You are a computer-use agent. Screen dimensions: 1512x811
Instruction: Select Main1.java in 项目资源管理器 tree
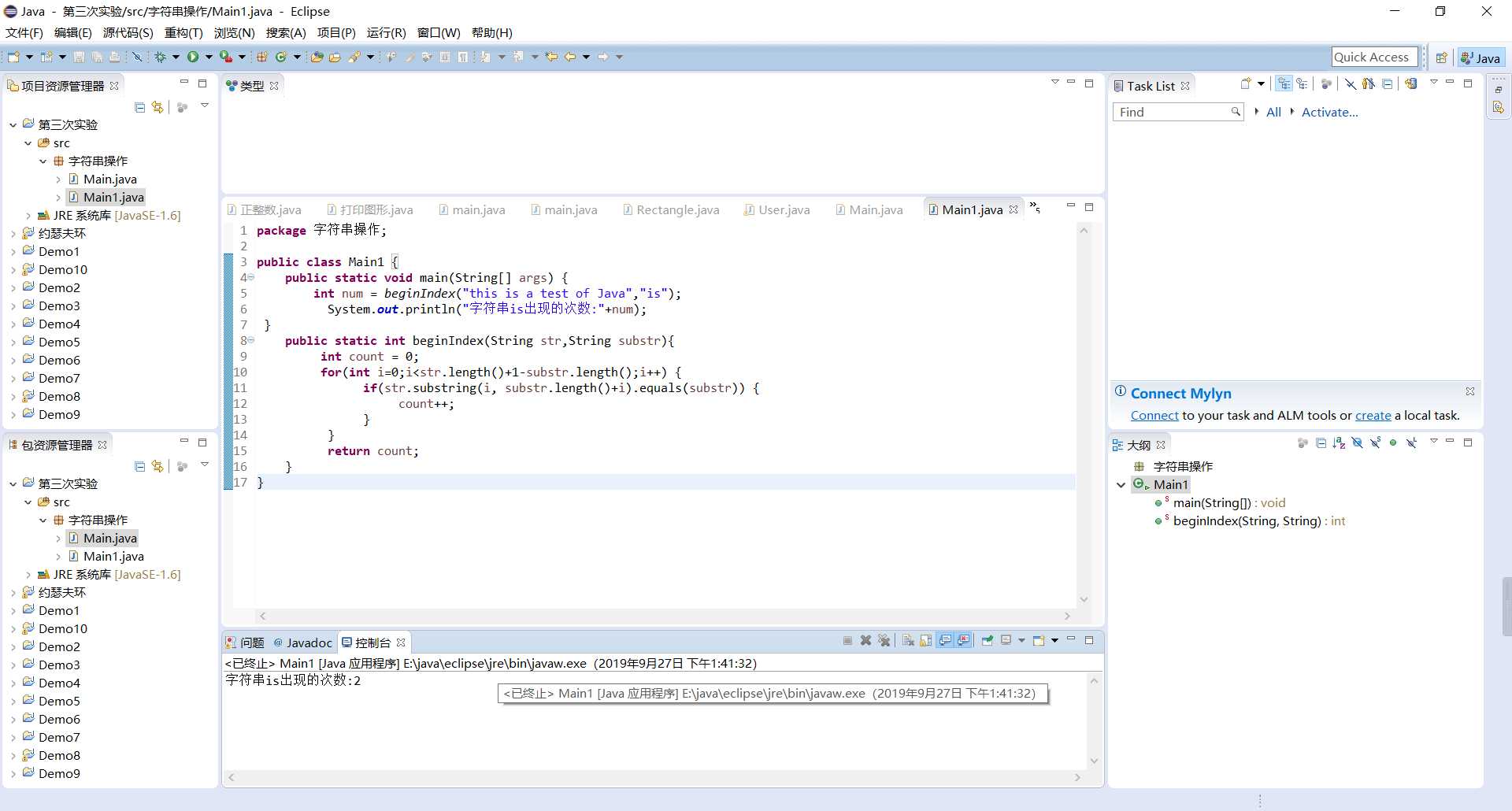[113, 197]
